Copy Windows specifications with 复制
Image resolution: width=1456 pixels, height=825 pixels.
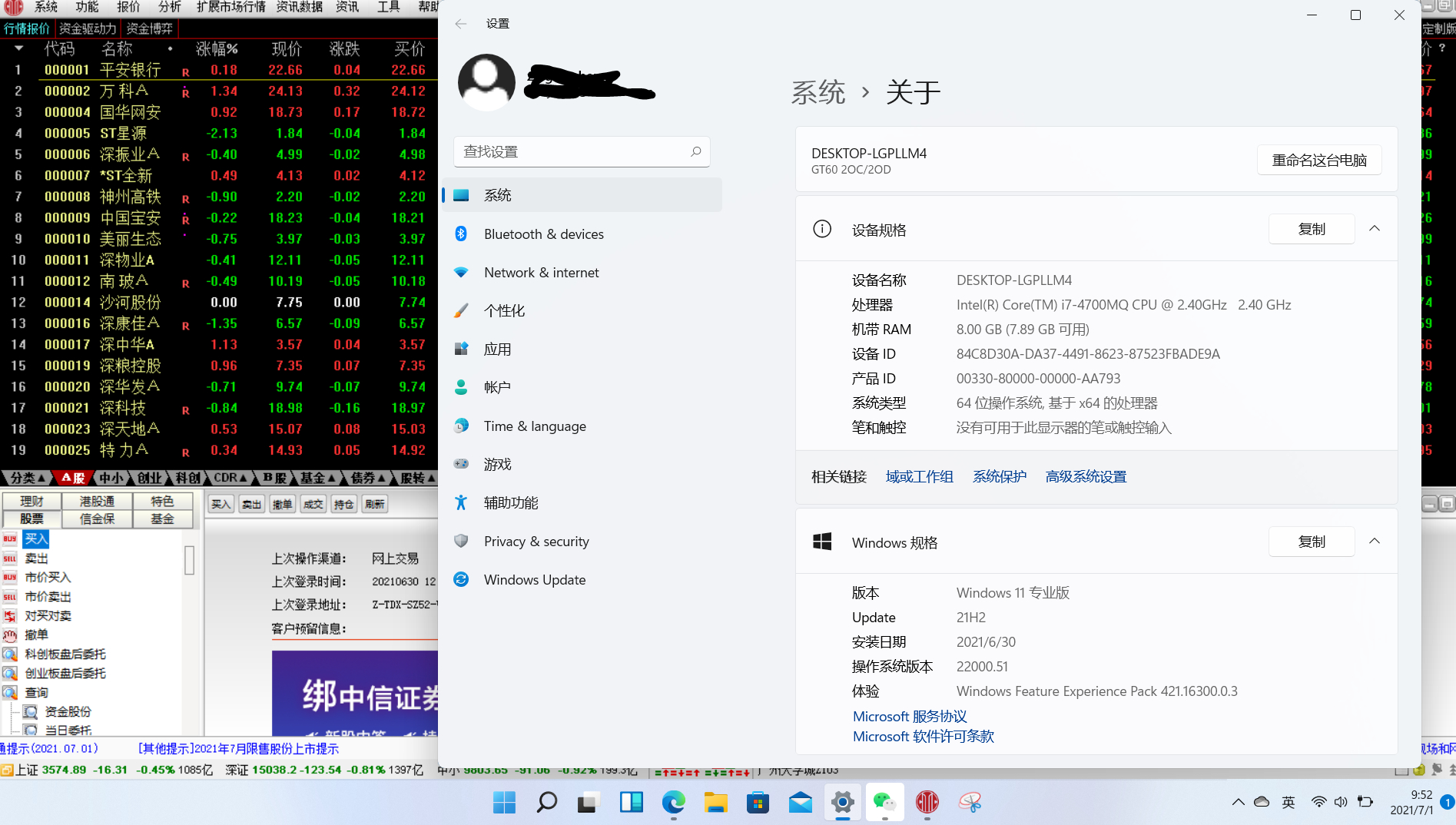pos(1312,542)
